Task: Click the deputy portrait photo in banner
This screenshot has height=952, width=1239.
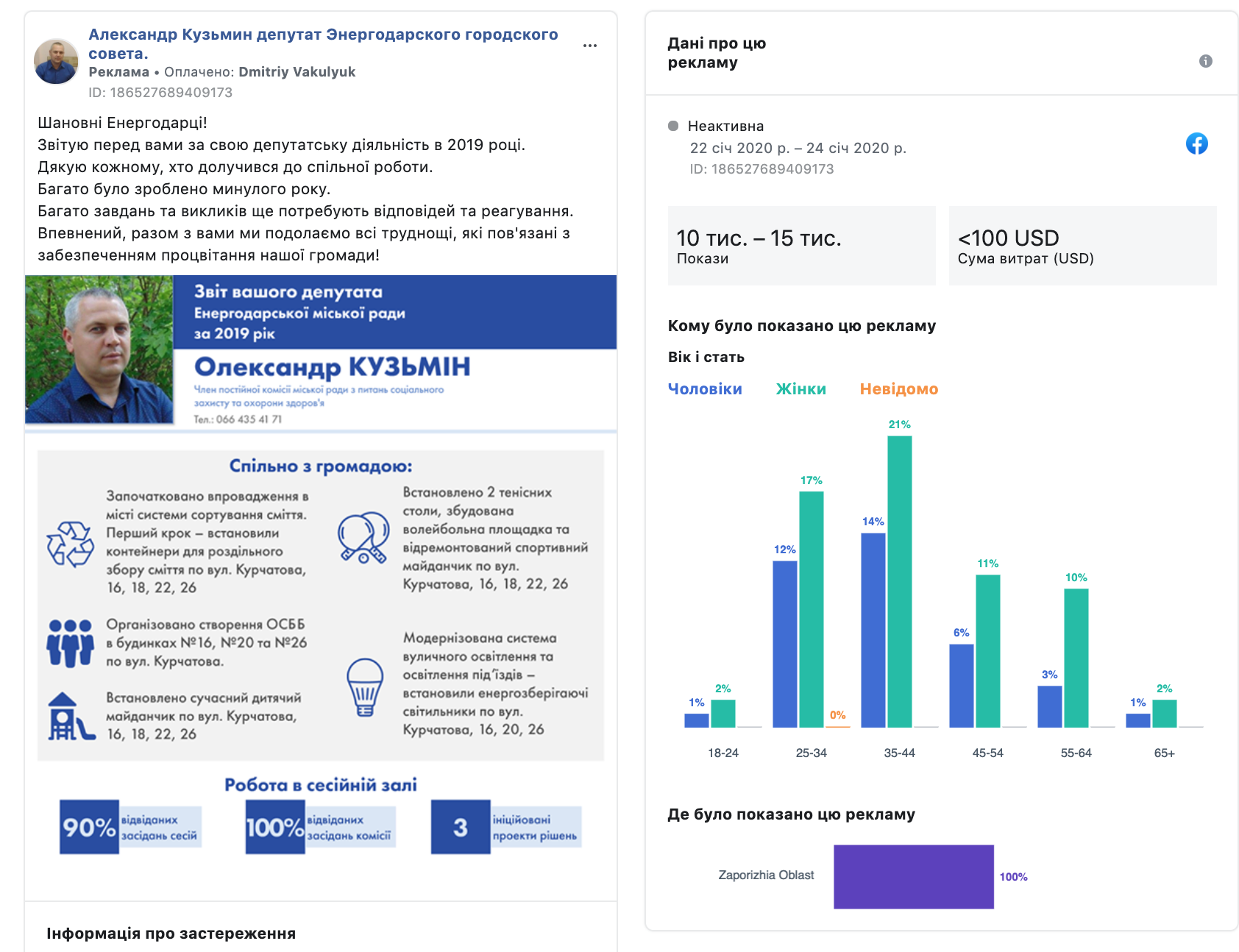Action: pyautogui.click(x=99, y=349)
